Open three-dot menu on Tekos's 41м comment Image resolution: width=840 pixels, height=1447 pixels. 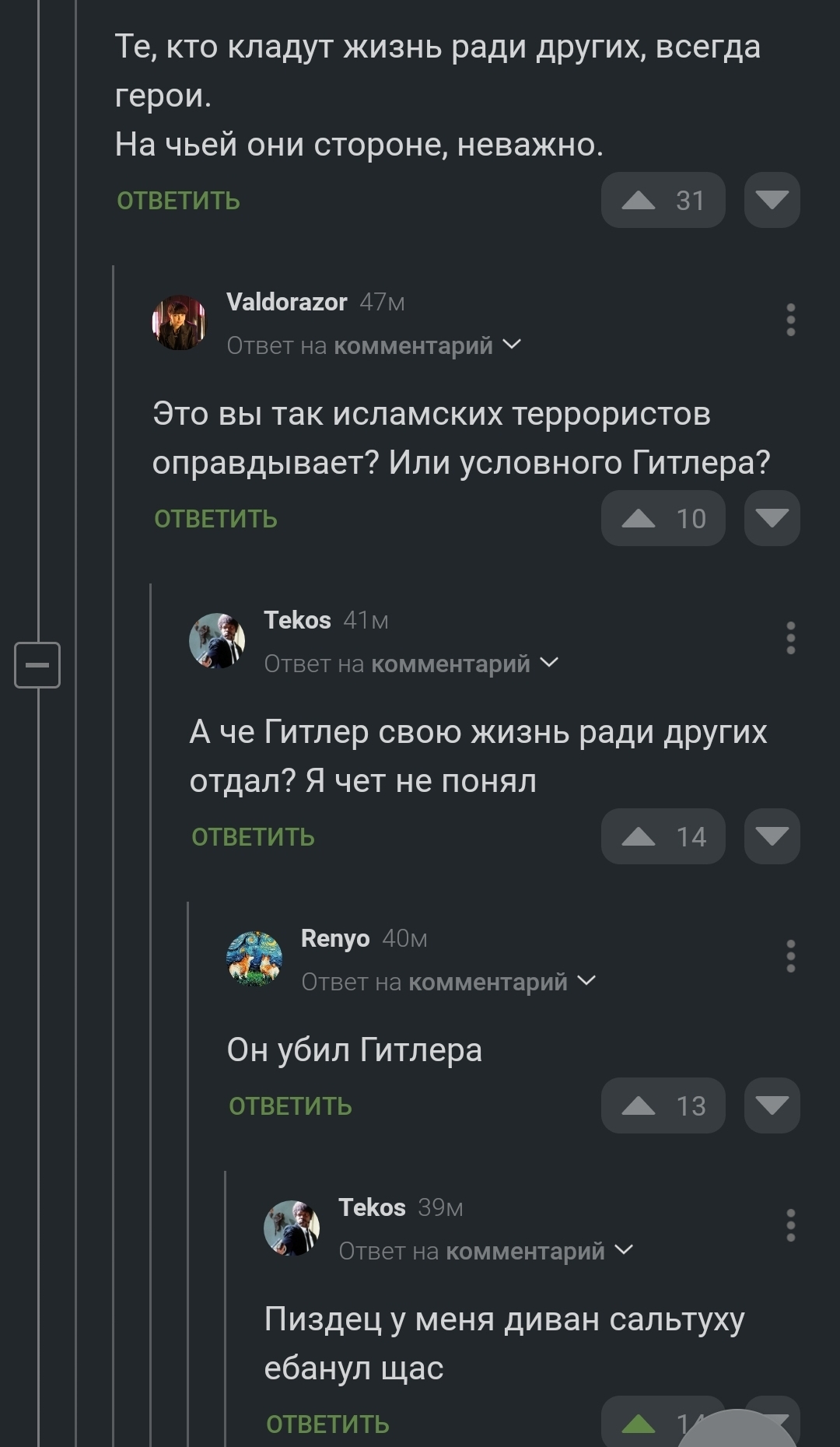tap(790, 638)
